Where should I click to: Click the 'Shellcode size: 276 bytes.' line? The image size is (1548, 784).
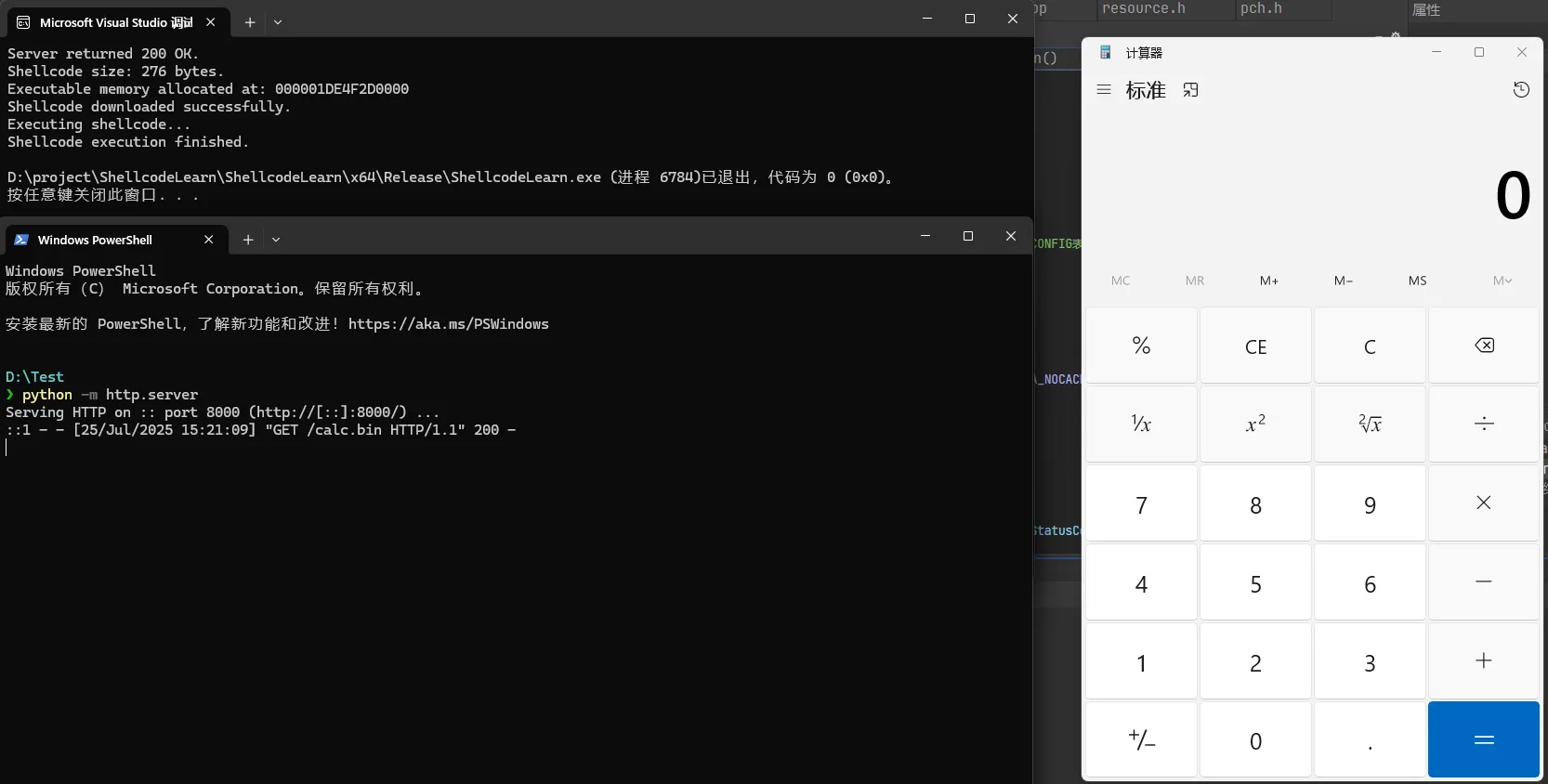(x=115, y=72)
